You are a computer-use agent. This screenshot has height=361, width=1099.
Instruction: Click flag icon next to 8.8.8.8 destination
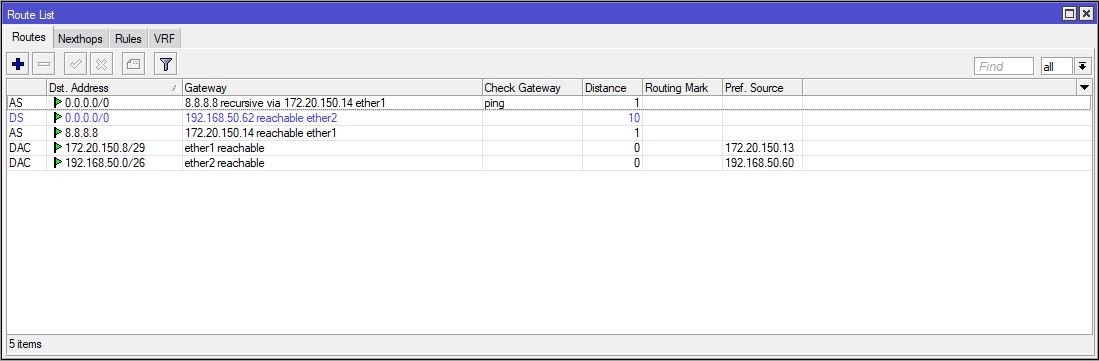[57, 132]
